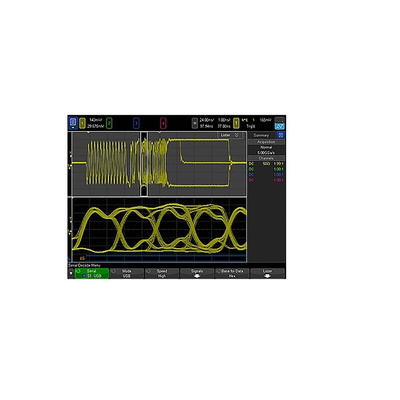Open the Speed High softkey
Screen dimensions: 400x400
(162, 273)
